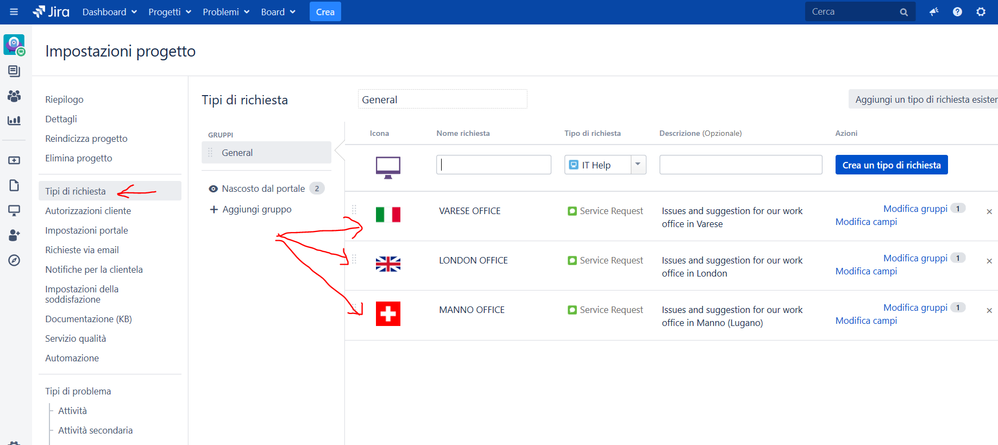The width and height of the screenshot is (998, 445).
Task: Click the monitor icon for new request type
Action: [388, 166]
